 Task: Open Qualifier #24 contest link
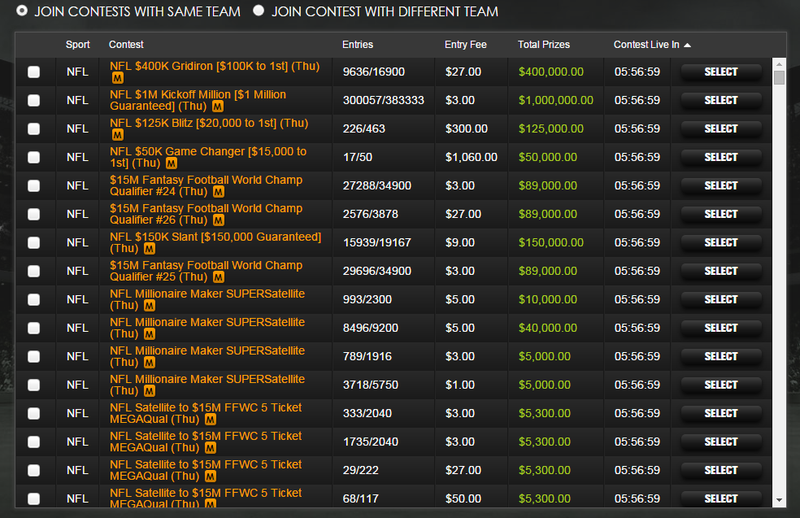[206, 186]
